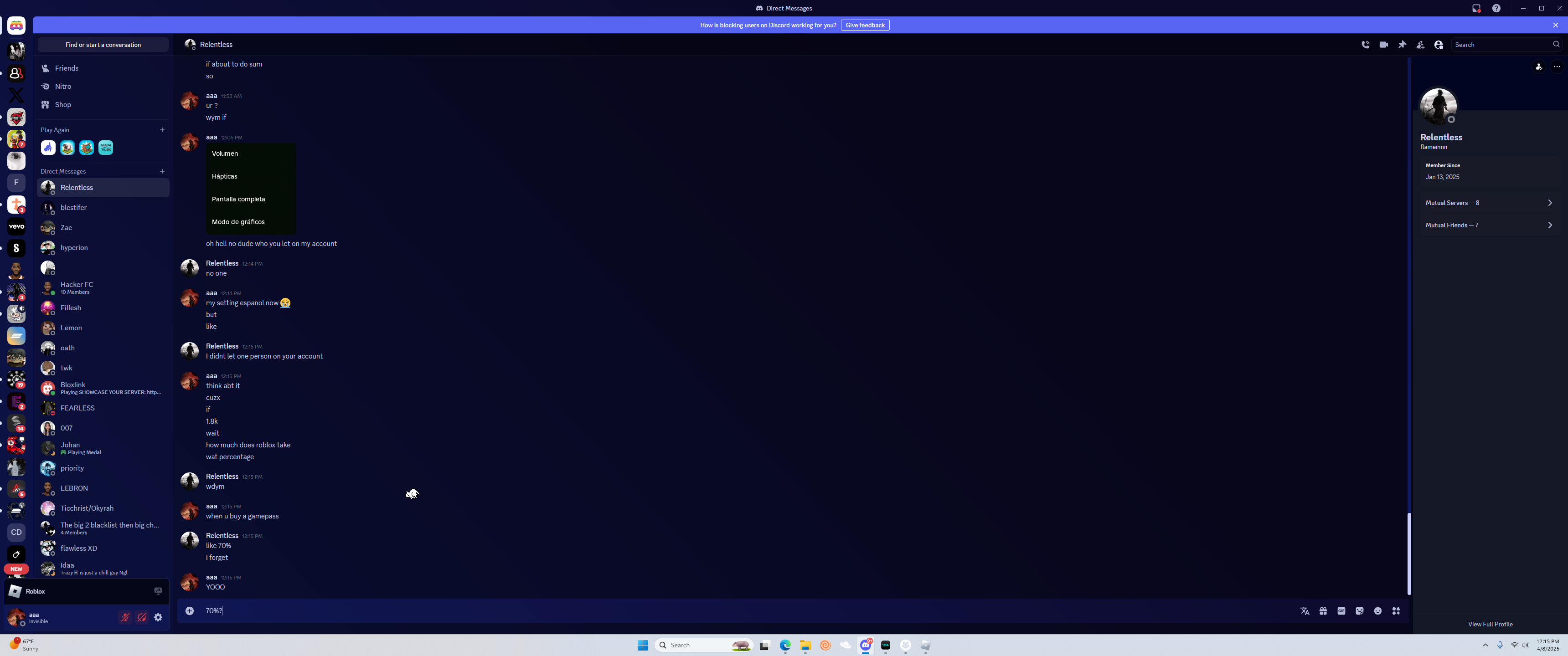The width and height of the screenshot is (1568, 656).
Task: Open the GIF picker
Action: point(1341,611)
